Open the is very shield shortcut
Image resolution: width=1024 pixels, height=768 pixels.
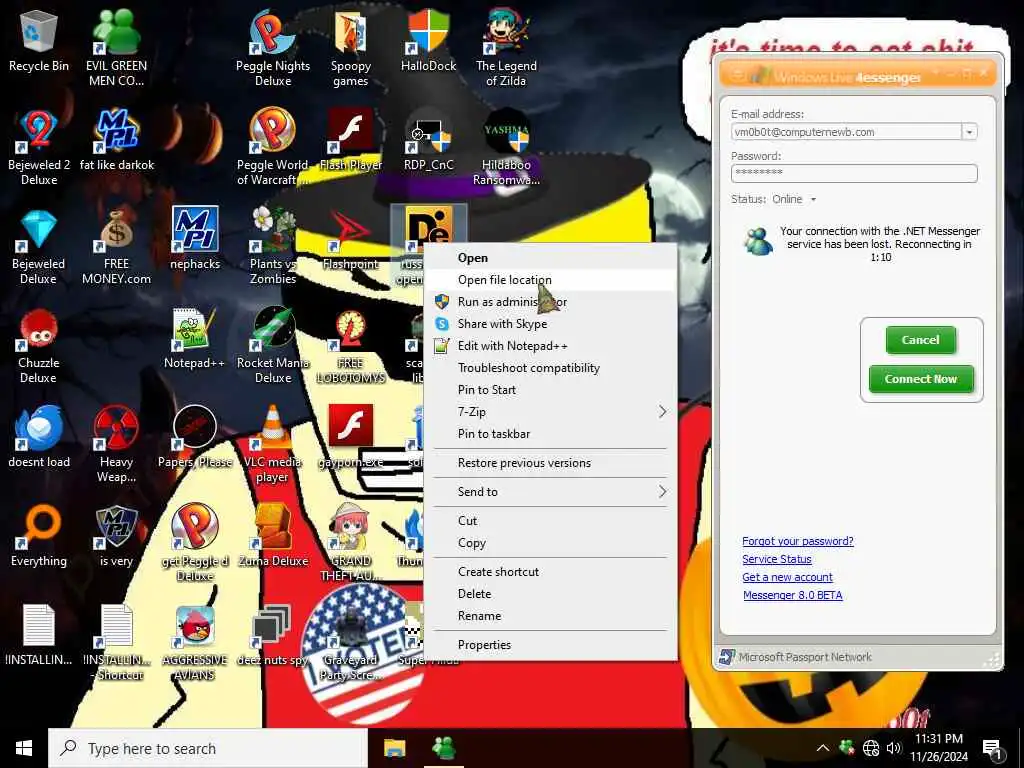click(x=116, y=536)
